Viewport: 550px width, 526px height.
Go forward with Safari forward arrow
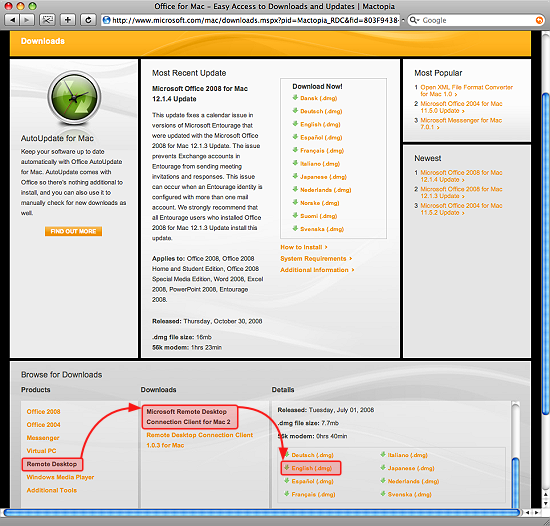pyautogui.click(x=26, y=20)
